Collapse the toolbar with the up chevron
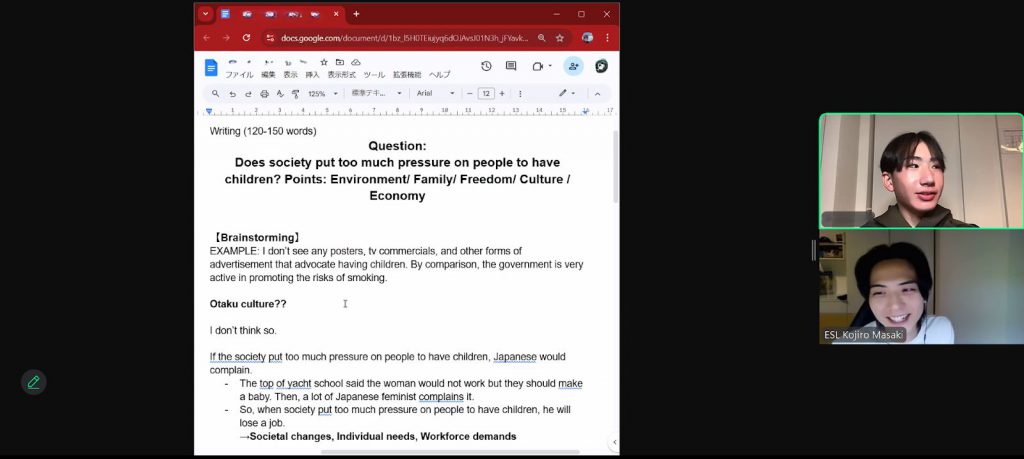This screenshot has width=1024, height=459. pos(598,94)
